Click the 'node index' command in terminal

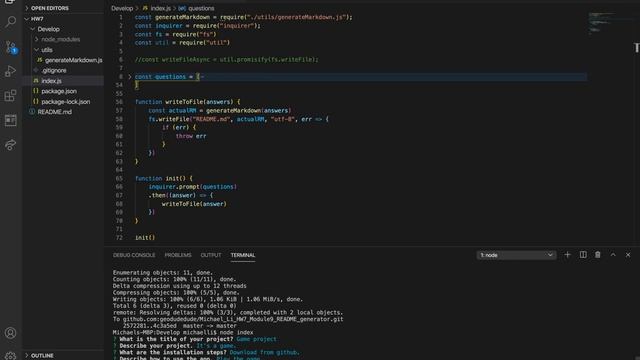236,332
